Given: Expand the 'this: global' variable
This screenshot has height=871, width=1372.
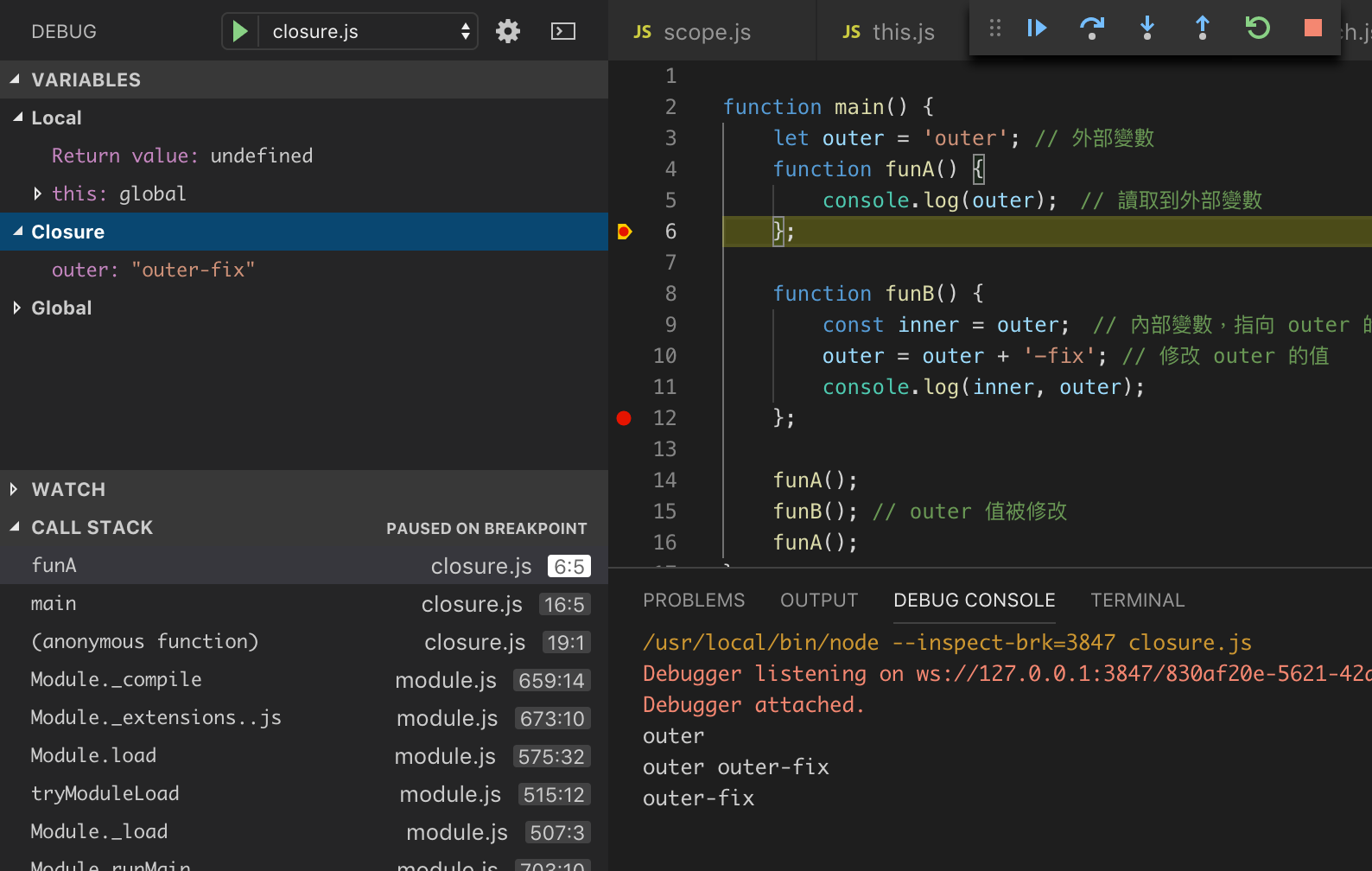Looking at the screenshot, I should (x=37, y=194).
